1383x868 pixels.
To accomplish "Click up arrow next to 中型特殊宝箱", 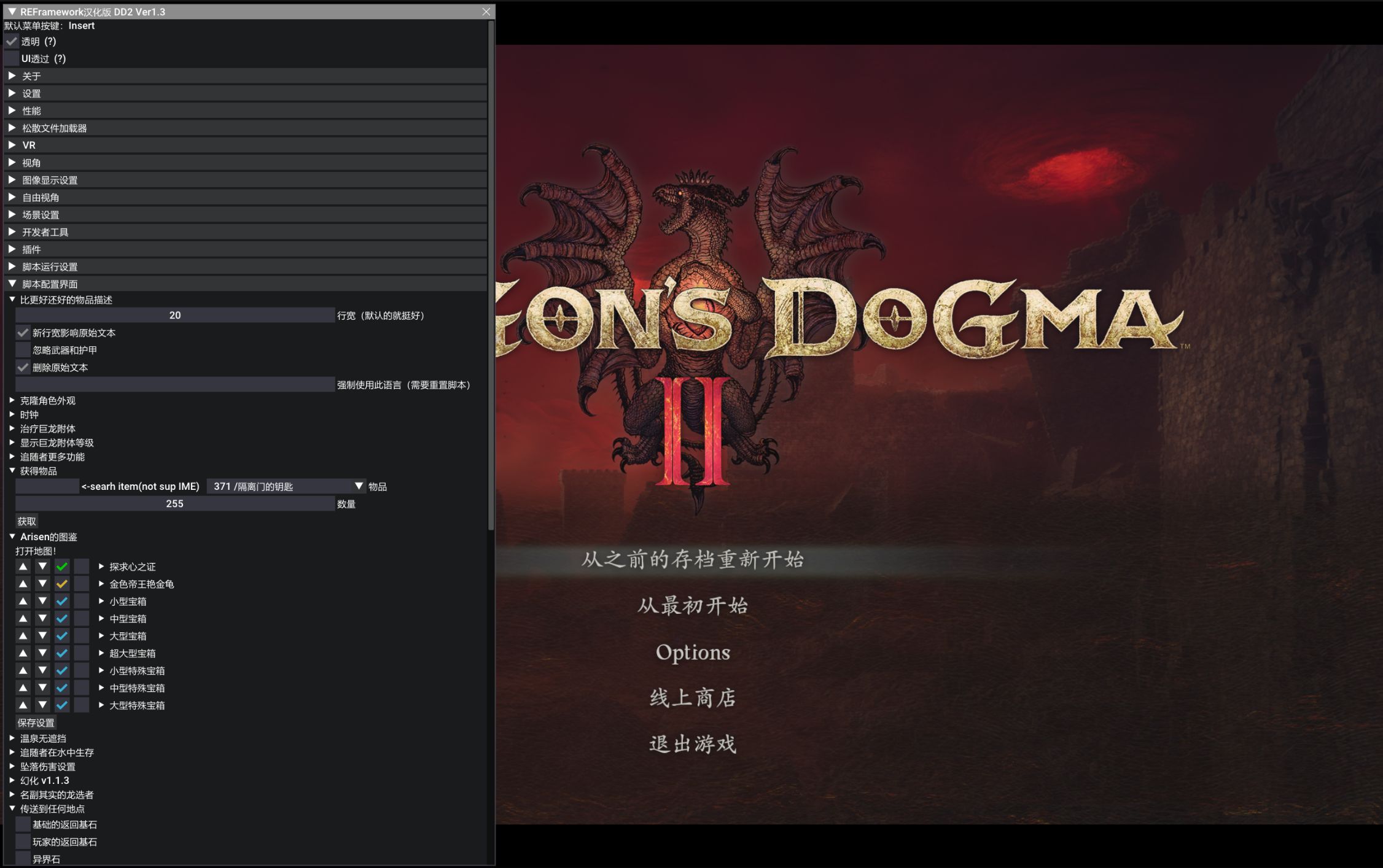I will pyautogui.click(x=23, y=688).
